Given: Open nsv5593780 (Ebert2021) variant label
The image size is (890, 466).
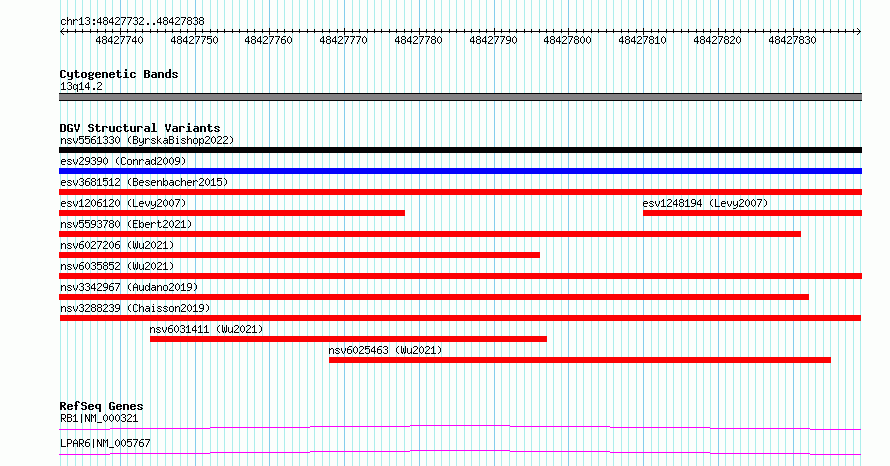Looking at the screenshot, I should pos(126,224).
